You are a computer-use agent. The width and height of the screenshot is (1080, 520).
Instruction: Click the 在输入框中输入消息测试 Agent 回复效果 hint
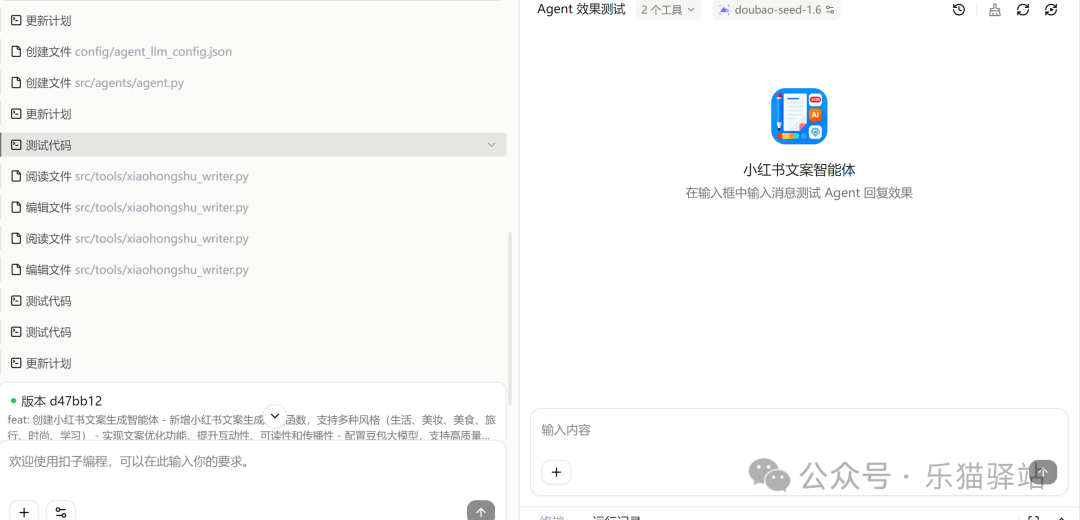pos(799,194)
